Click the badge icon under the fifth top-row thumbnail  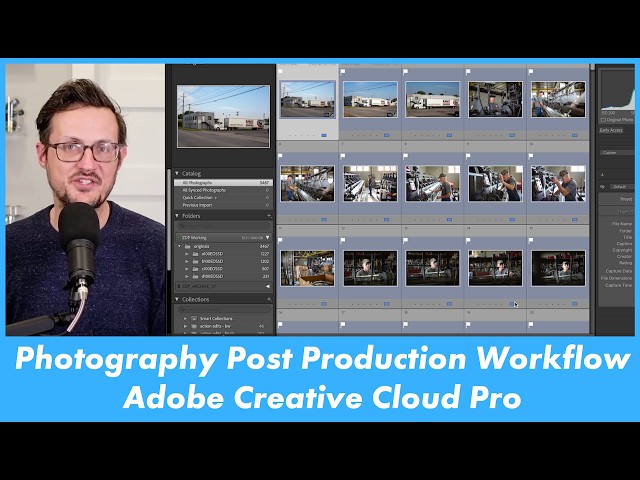575,135
